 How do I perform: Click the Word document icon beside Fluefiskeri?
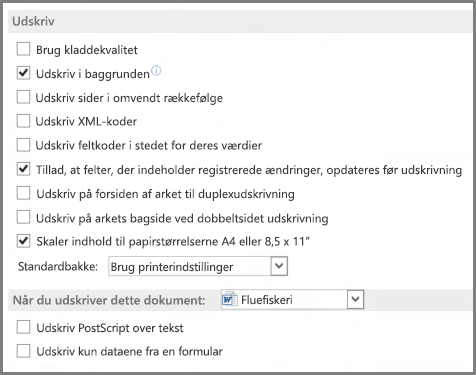[229, 299]
